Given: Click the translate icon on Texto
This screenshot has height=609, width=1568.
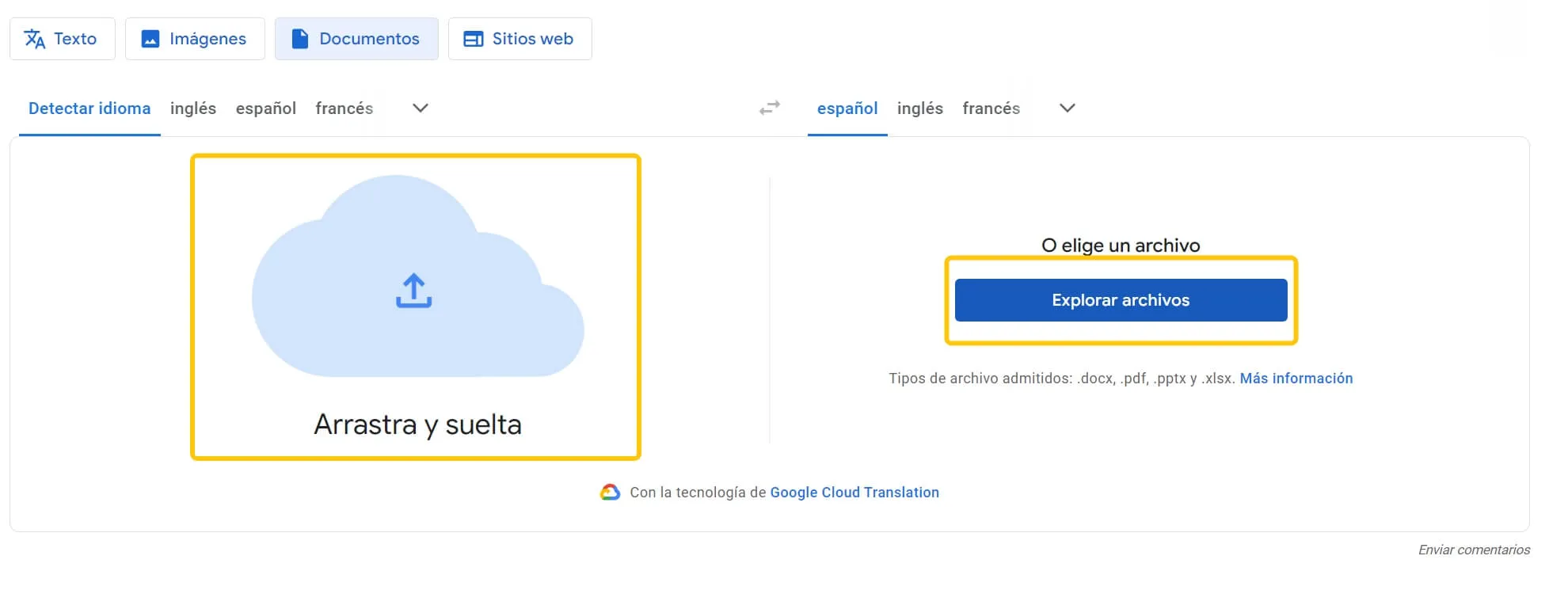Looking at the screenshot, I should coord(35,39).
